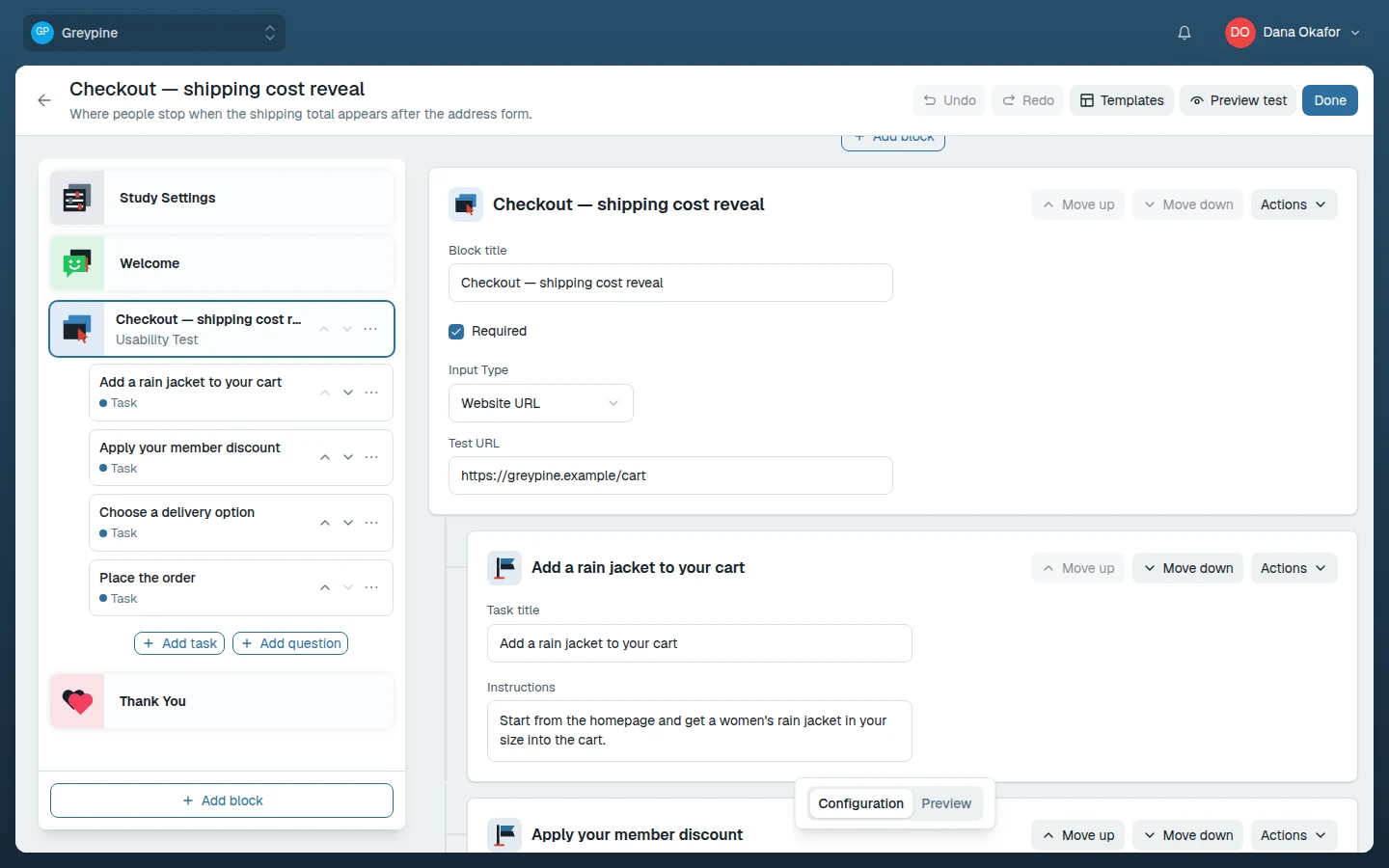Screen dimensions: 1389x868
Task: Click Add block button at sidebar bottom
Action: 222,800
